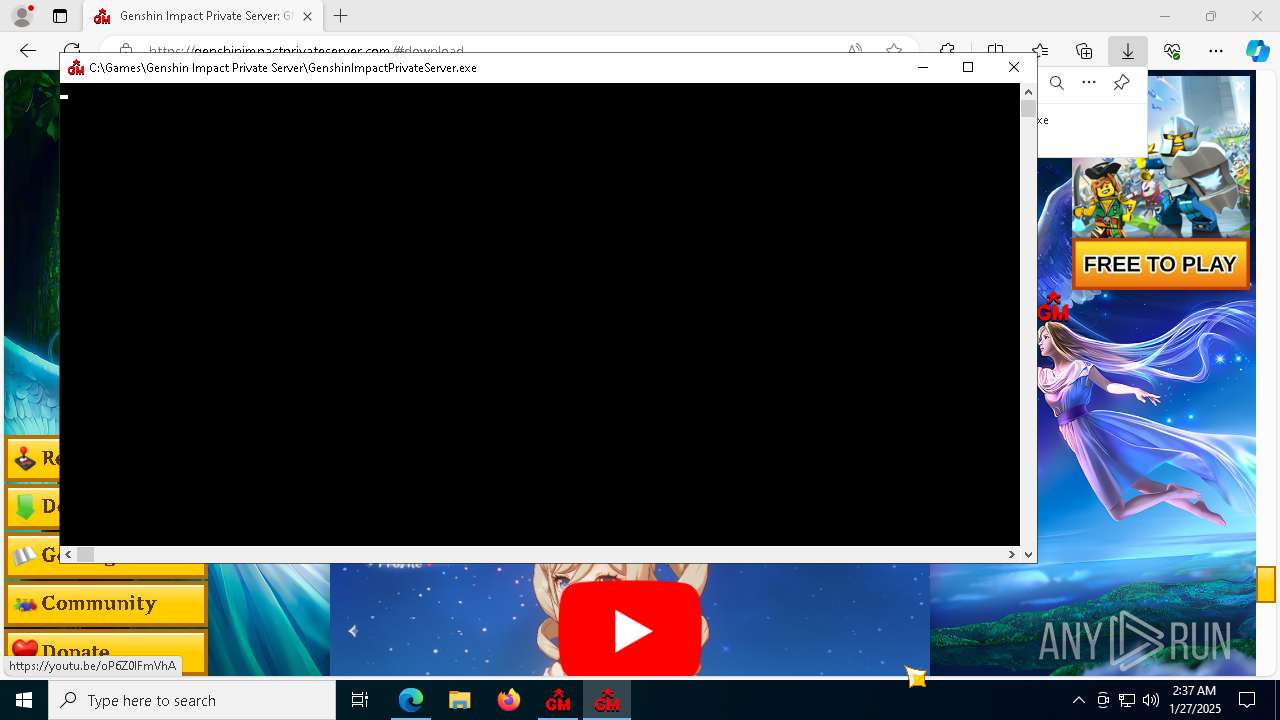Image resolution: width=1280 pixels, height=720 pixels.
Task: Toggle the Split screen icon
Action: pyautogui.click(x=995, y=50)
